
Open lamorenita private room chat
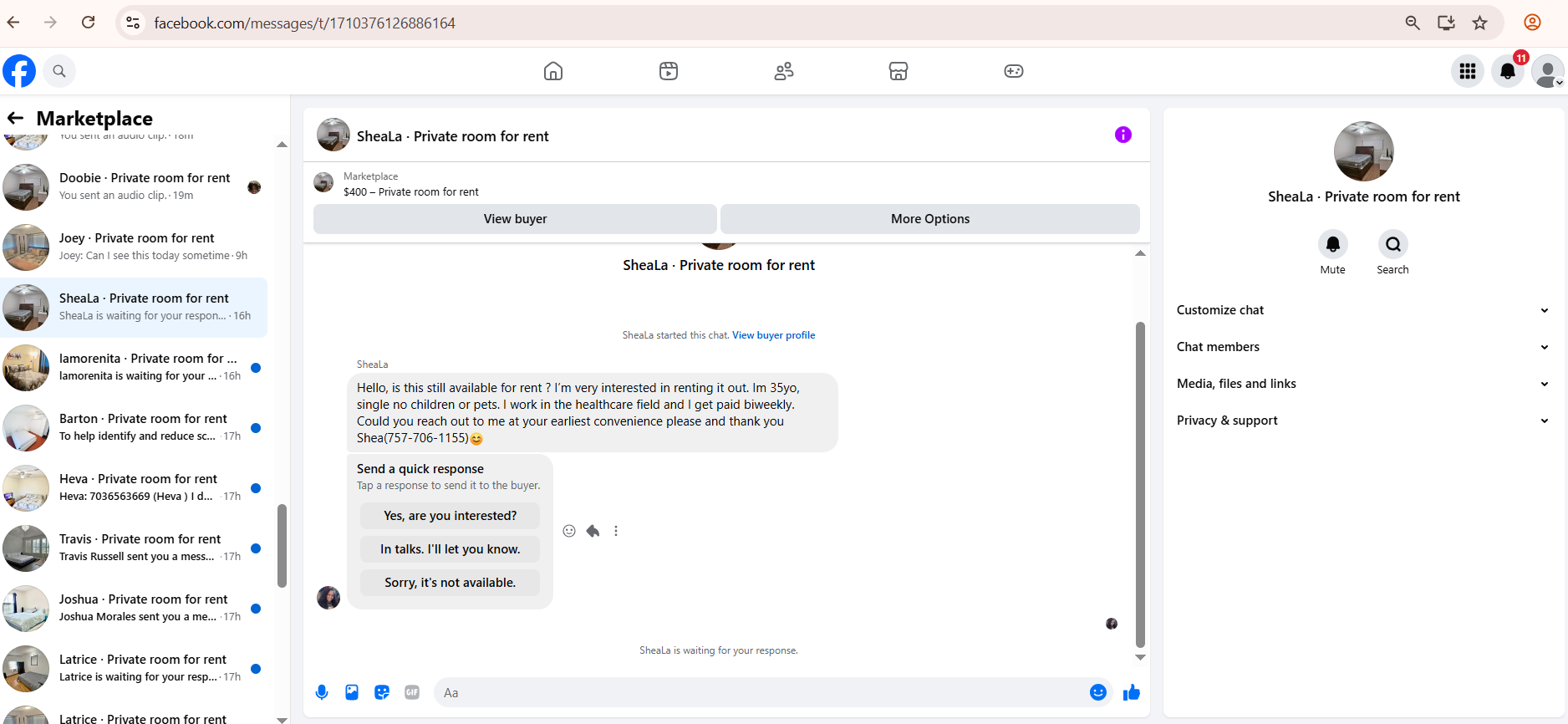(x=134, y=368)
